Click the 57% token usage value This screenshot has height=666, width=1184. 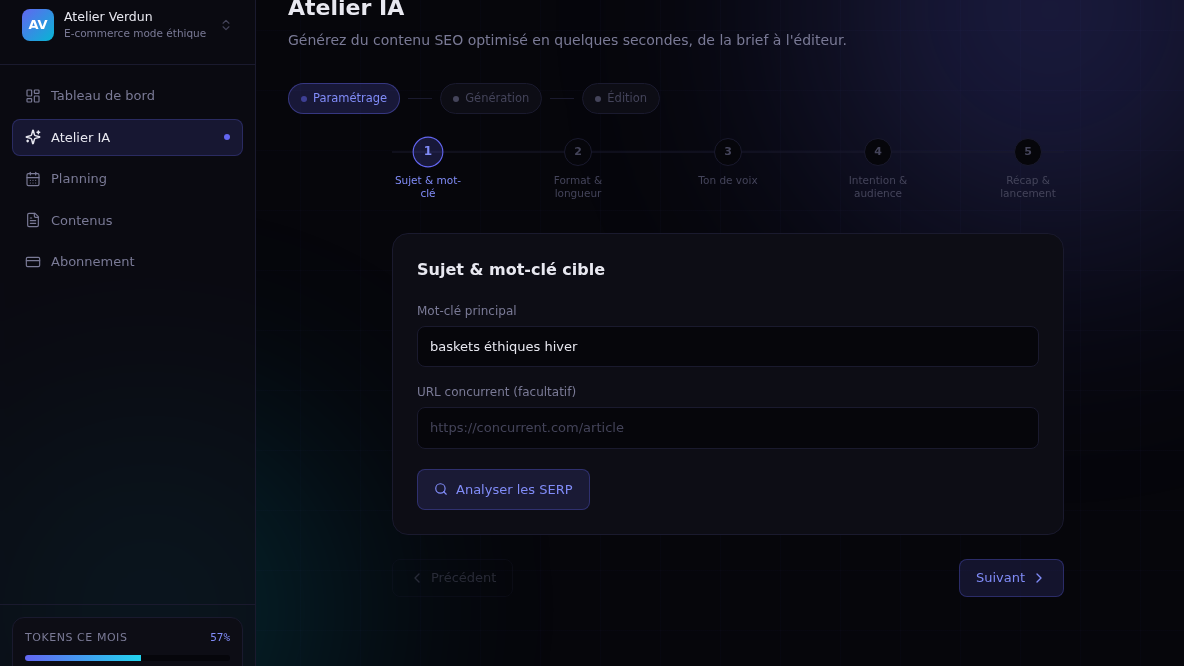[220, 637]
